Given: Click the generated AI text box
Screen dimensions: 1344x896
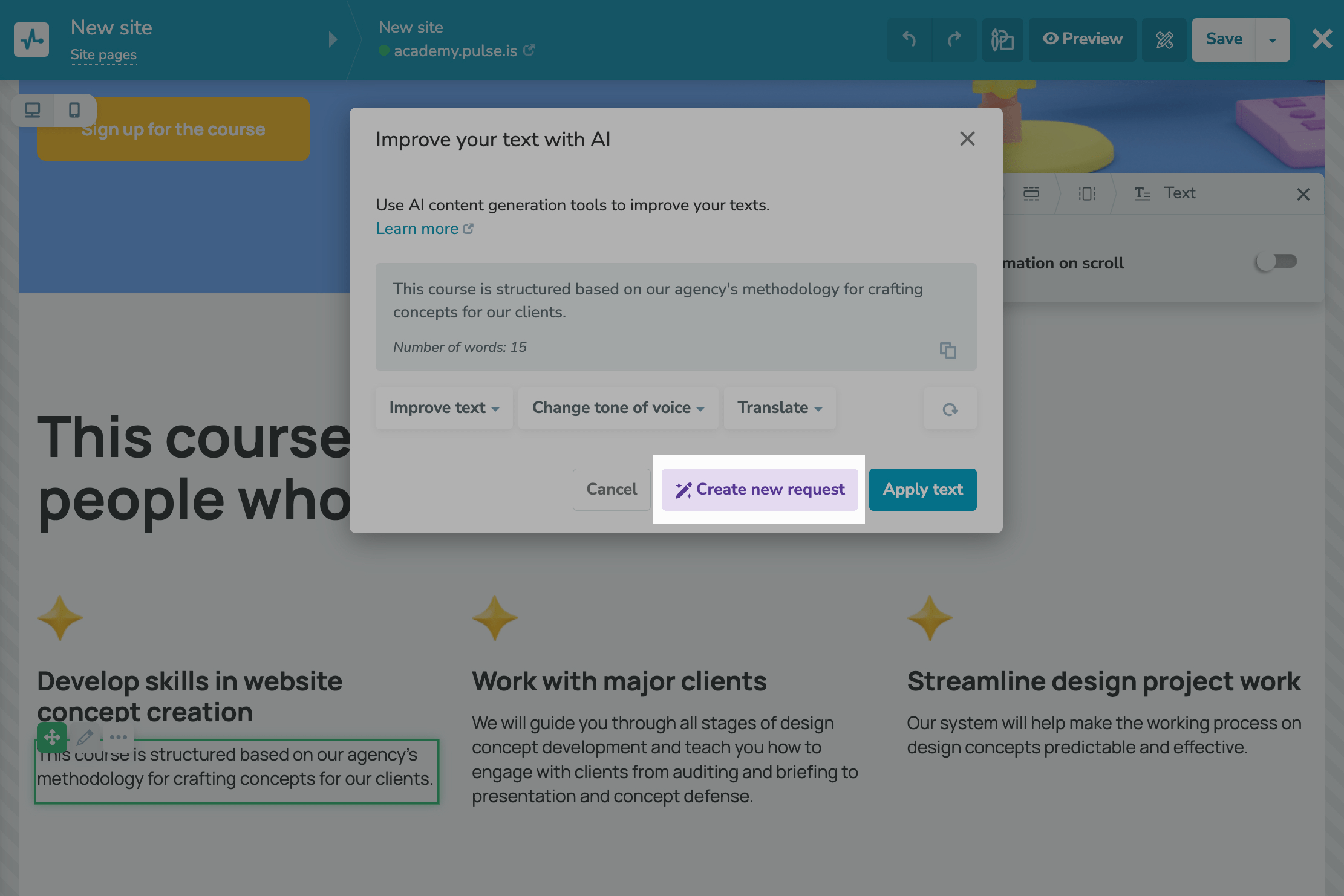Looking at the screenshot, I should click(657, 300).
